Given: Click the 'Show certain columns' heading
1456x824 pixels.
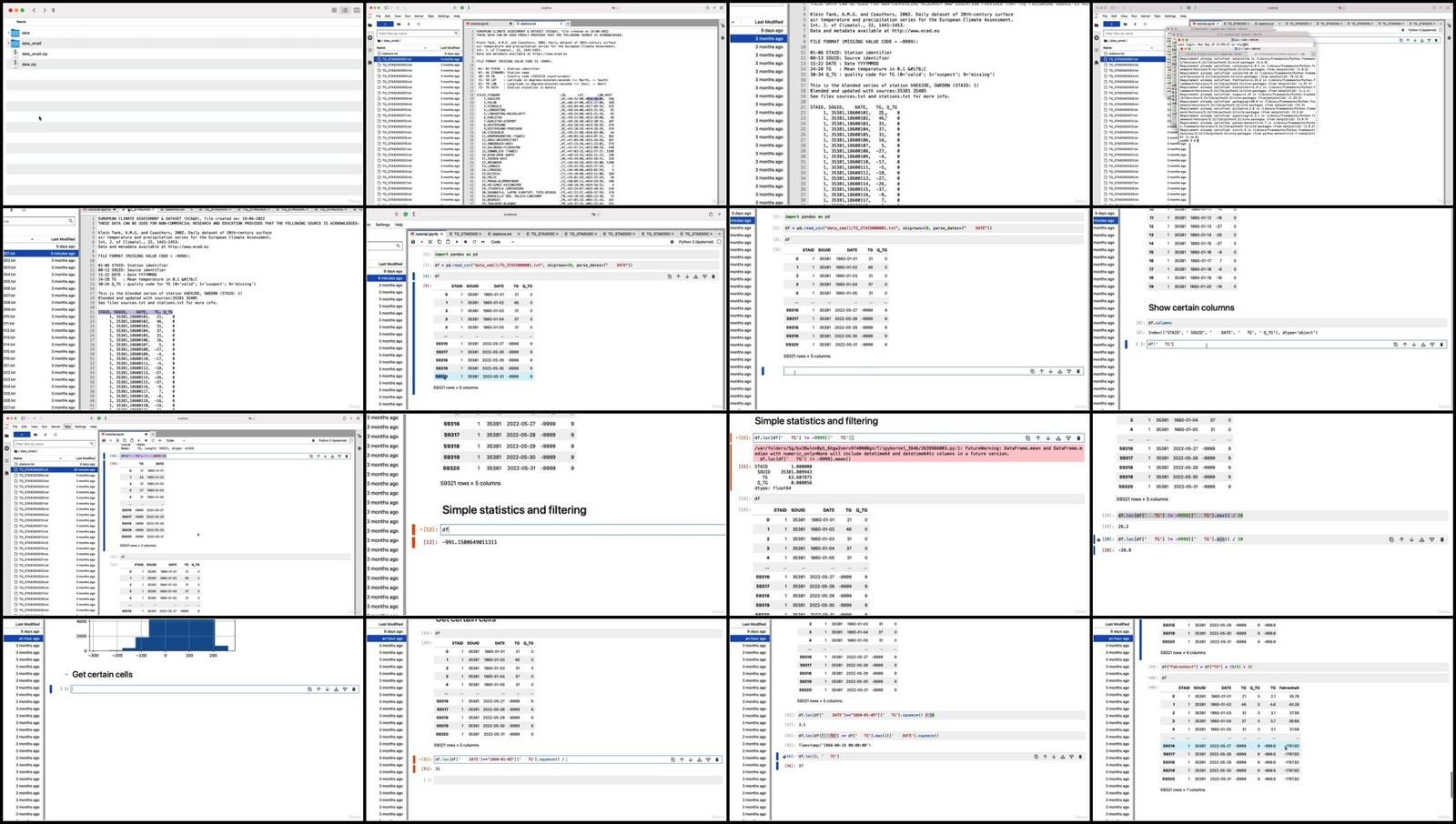Looking at the screenshot, I should tap(1191, 307).
